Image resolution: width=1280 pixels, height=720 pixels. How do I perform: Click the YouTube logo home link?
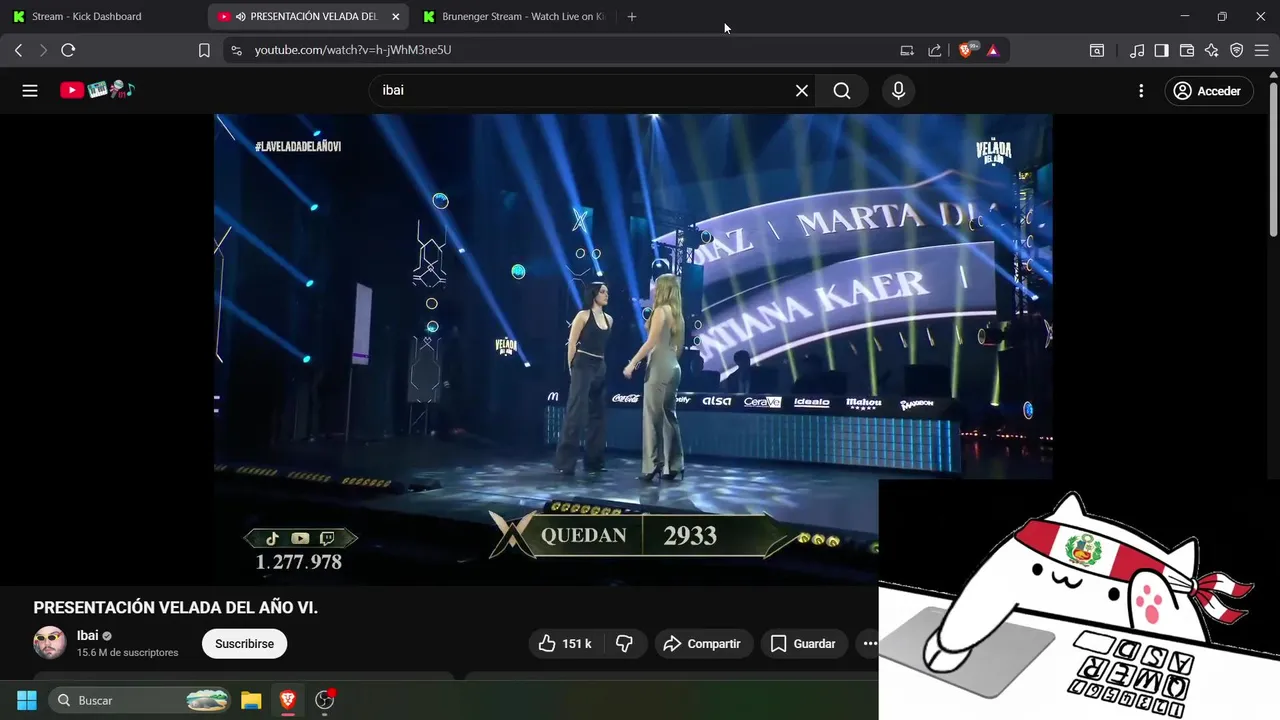point(97,90)
